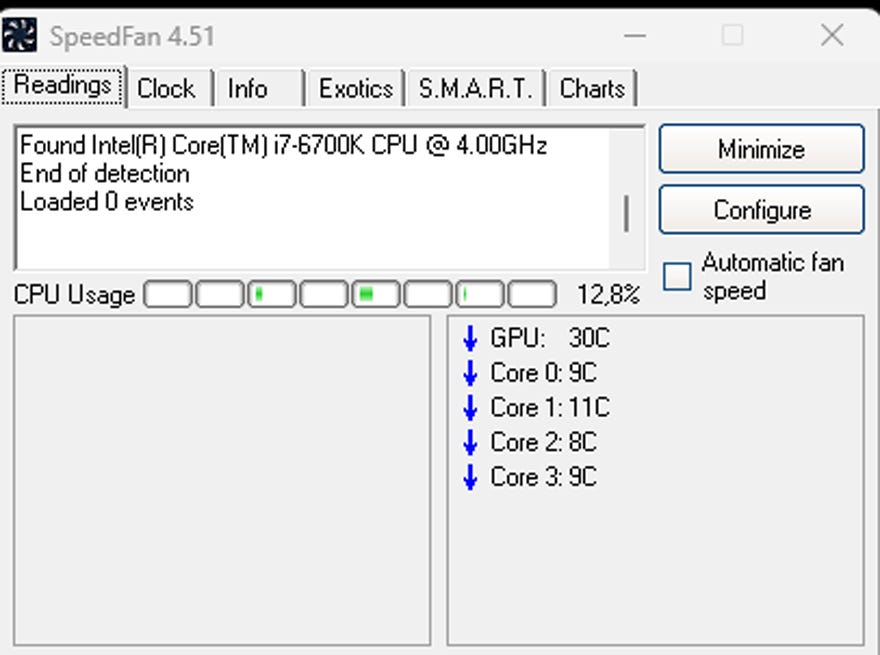
Task: Click the blue down arrow beside Core 0
Action: (470, 373)
